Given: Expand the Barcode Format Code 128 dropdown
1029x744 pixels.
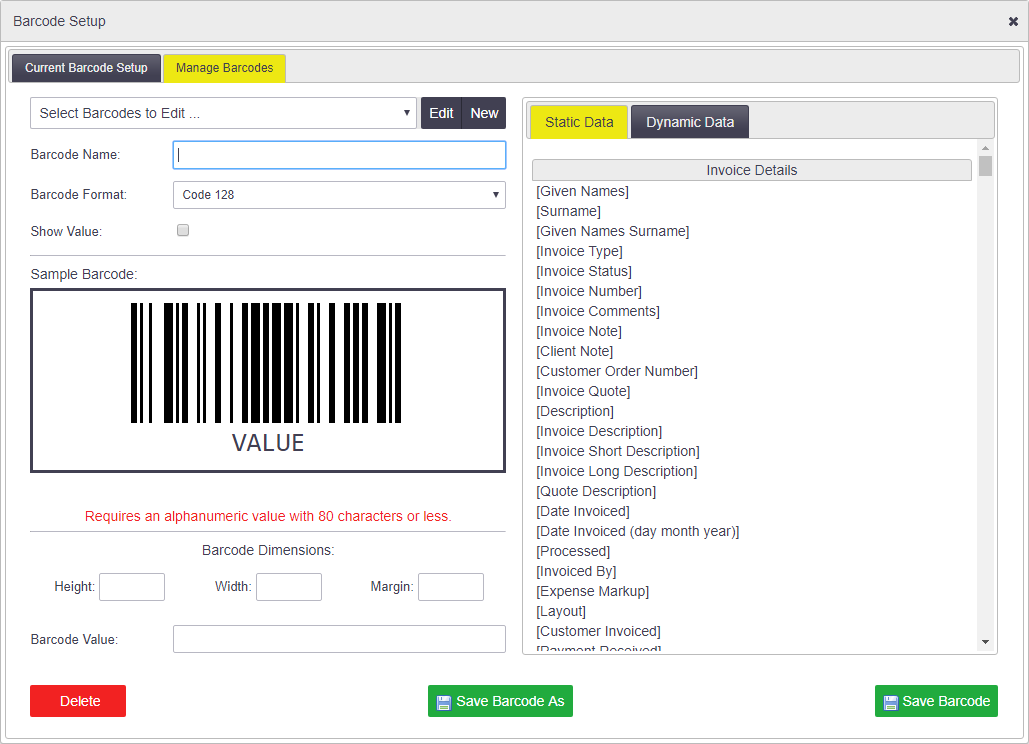Looking at the screenshot, I should coord(339,195).
